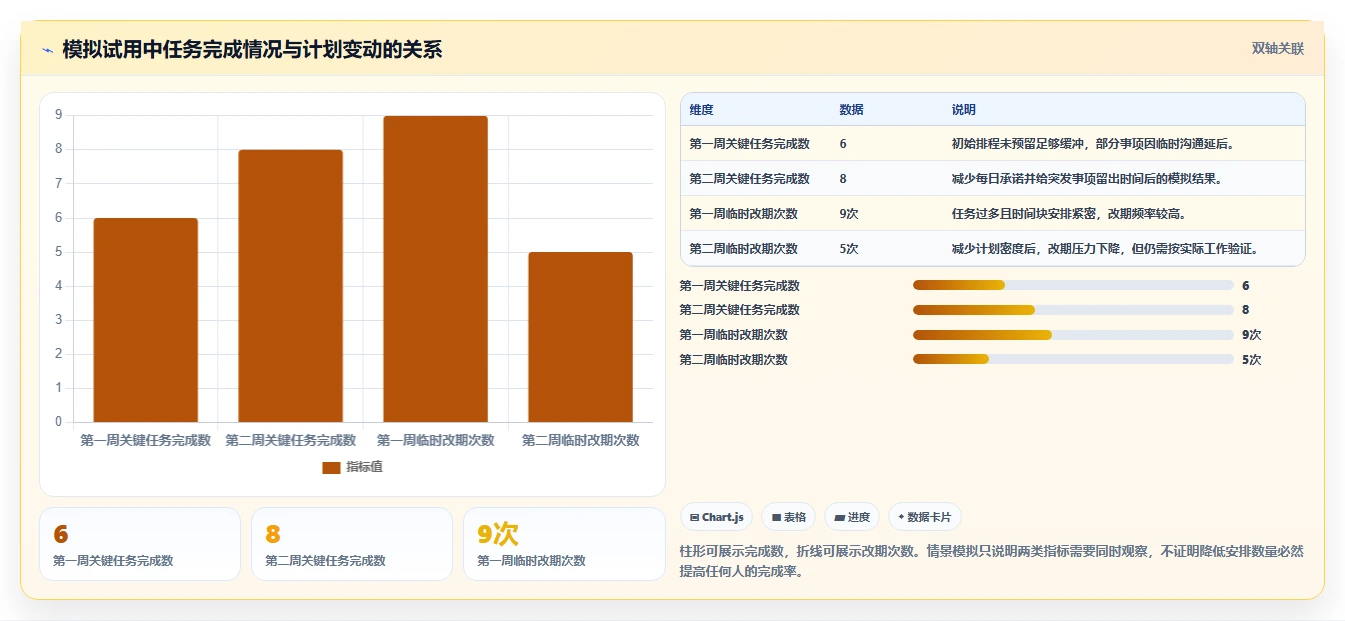Click the panel title 模拟试用中任务完成情况与计划变动的关系
The width and height of the screenshot is (1345, 621).
click(x=252, y=49)
